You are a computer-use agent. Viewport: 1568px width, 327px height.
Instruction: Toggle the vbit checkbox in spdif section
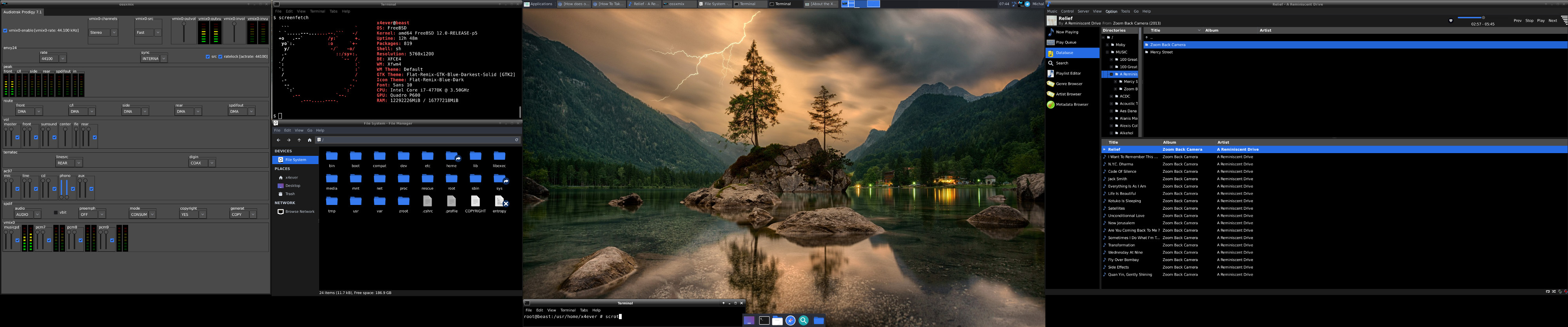click(x=56, y=212)
